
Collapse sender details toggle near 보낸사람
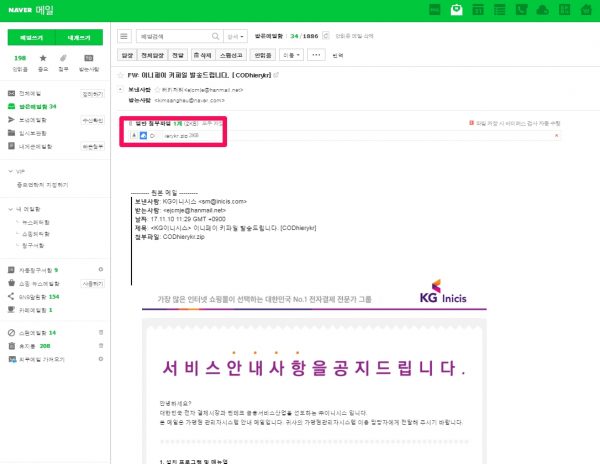pyautogui.click(x=121, y=90)
